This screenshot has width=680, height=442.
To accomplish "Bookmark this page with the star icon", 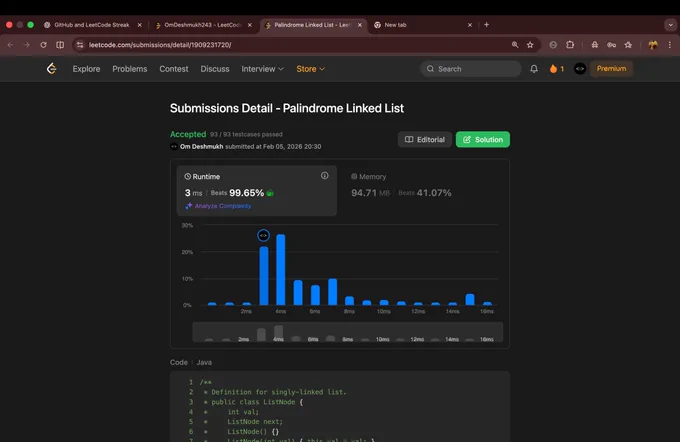I will (530, 45).
